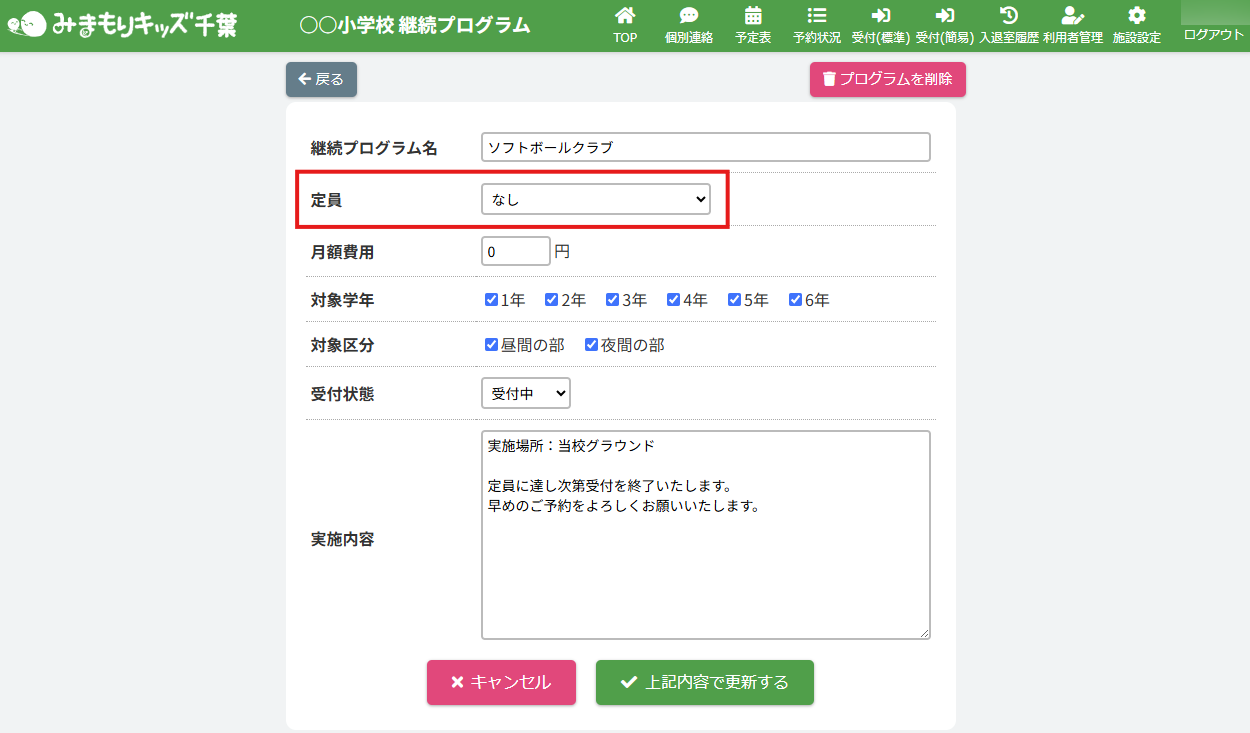Screen dimensions: 1250x733
Task: Open 予約状況 list icon
Action: pyautogui.click(x=816, y=16)
